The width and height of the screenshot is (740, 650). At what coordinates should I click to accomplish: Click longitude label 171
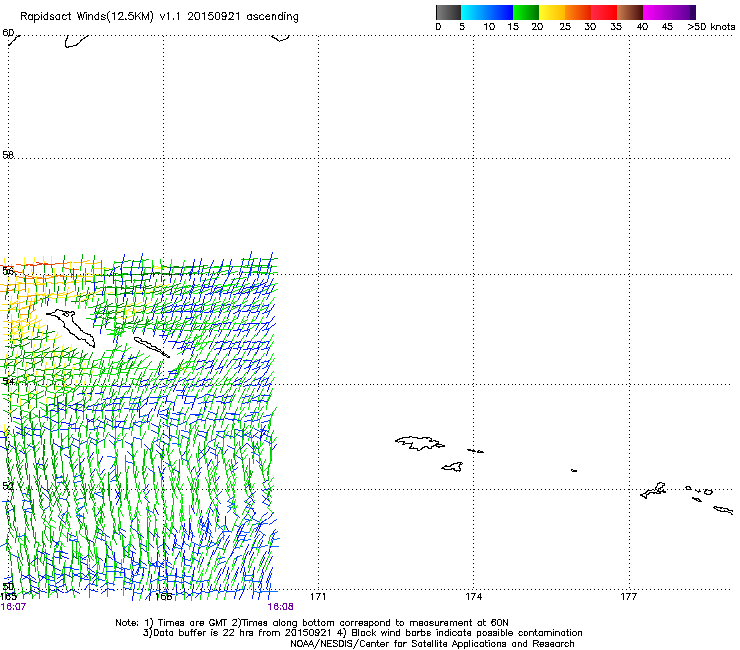[318, 597]
